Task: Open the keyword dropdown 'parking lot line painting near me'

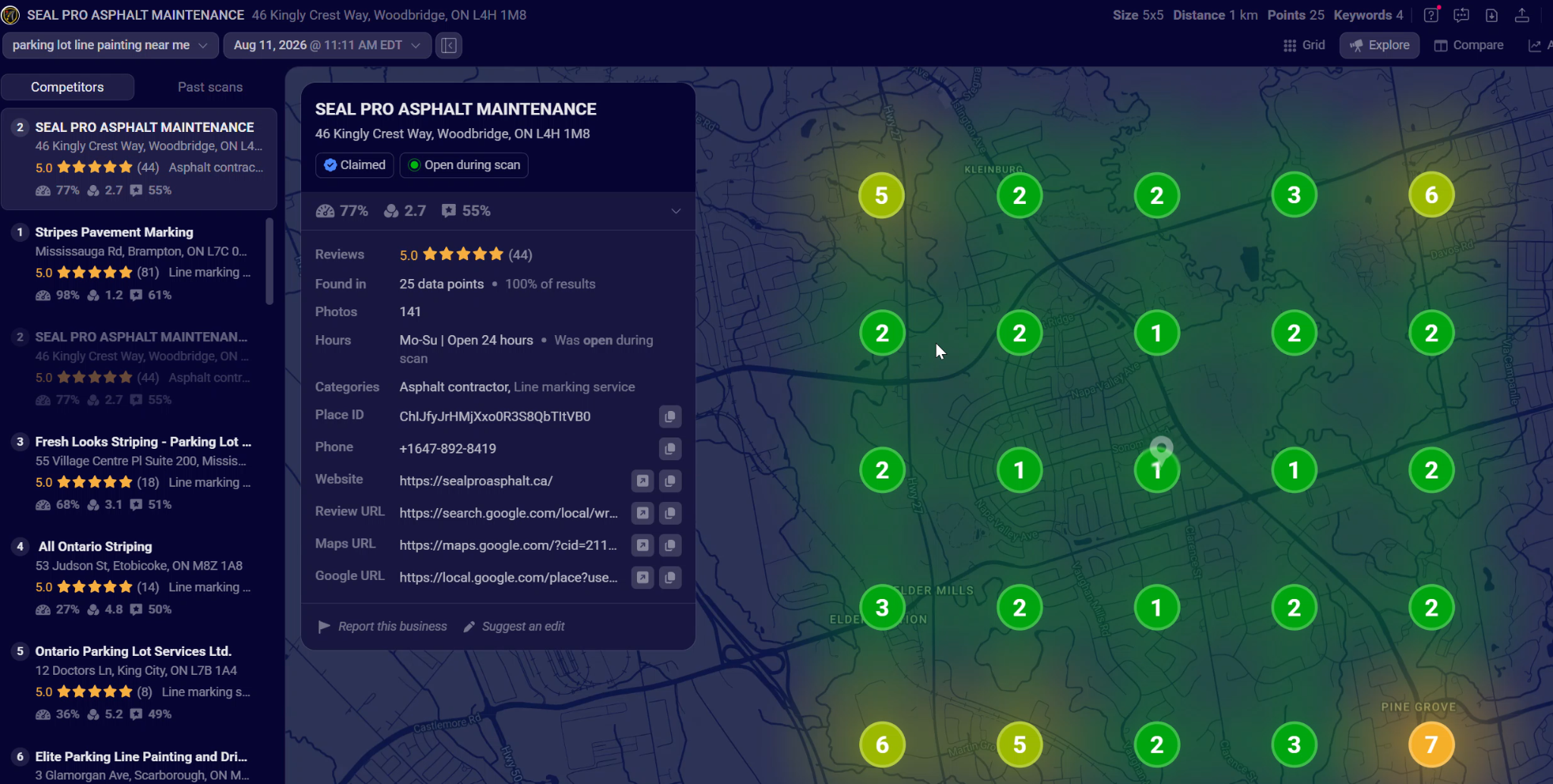Action: pos(111,45)
